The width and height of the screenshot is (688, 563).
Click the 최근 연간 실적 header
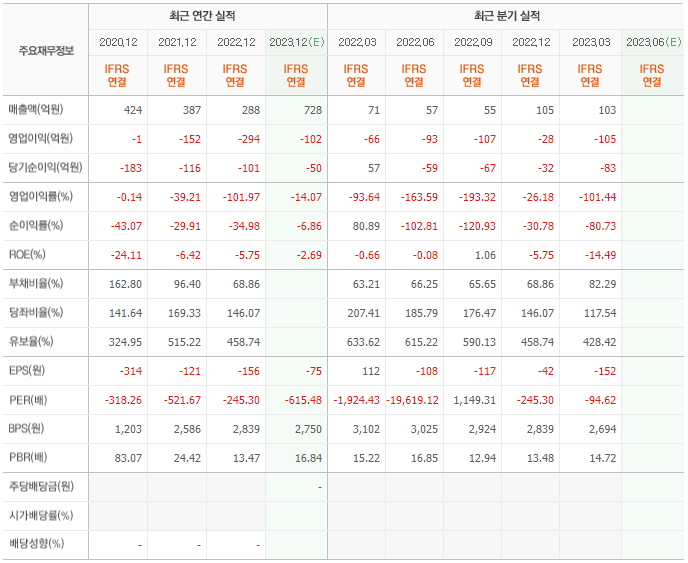point(202,16)
